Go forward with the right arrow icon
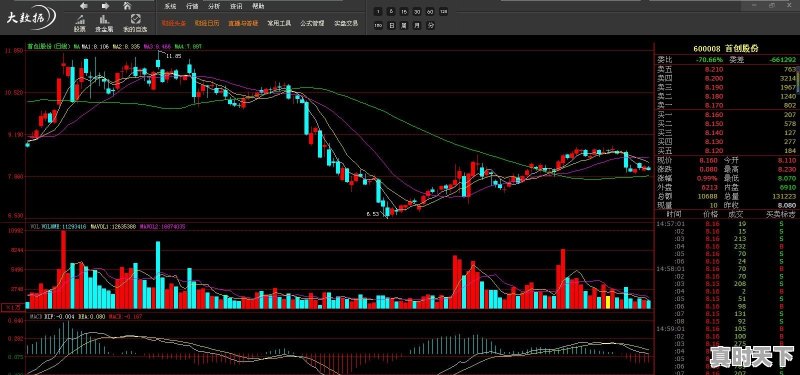 [x=106, y=6]
